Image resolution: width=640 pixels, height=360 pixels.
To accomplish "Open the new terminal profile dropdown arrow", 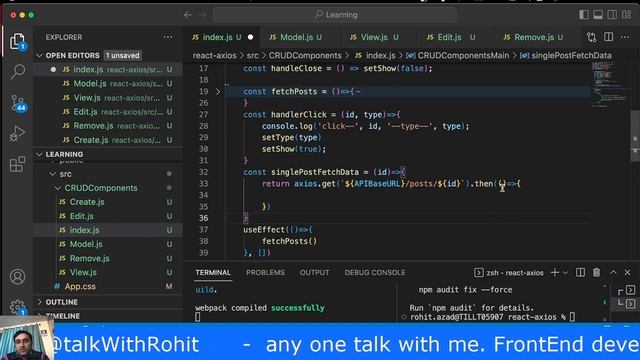I will pos(565,273).
